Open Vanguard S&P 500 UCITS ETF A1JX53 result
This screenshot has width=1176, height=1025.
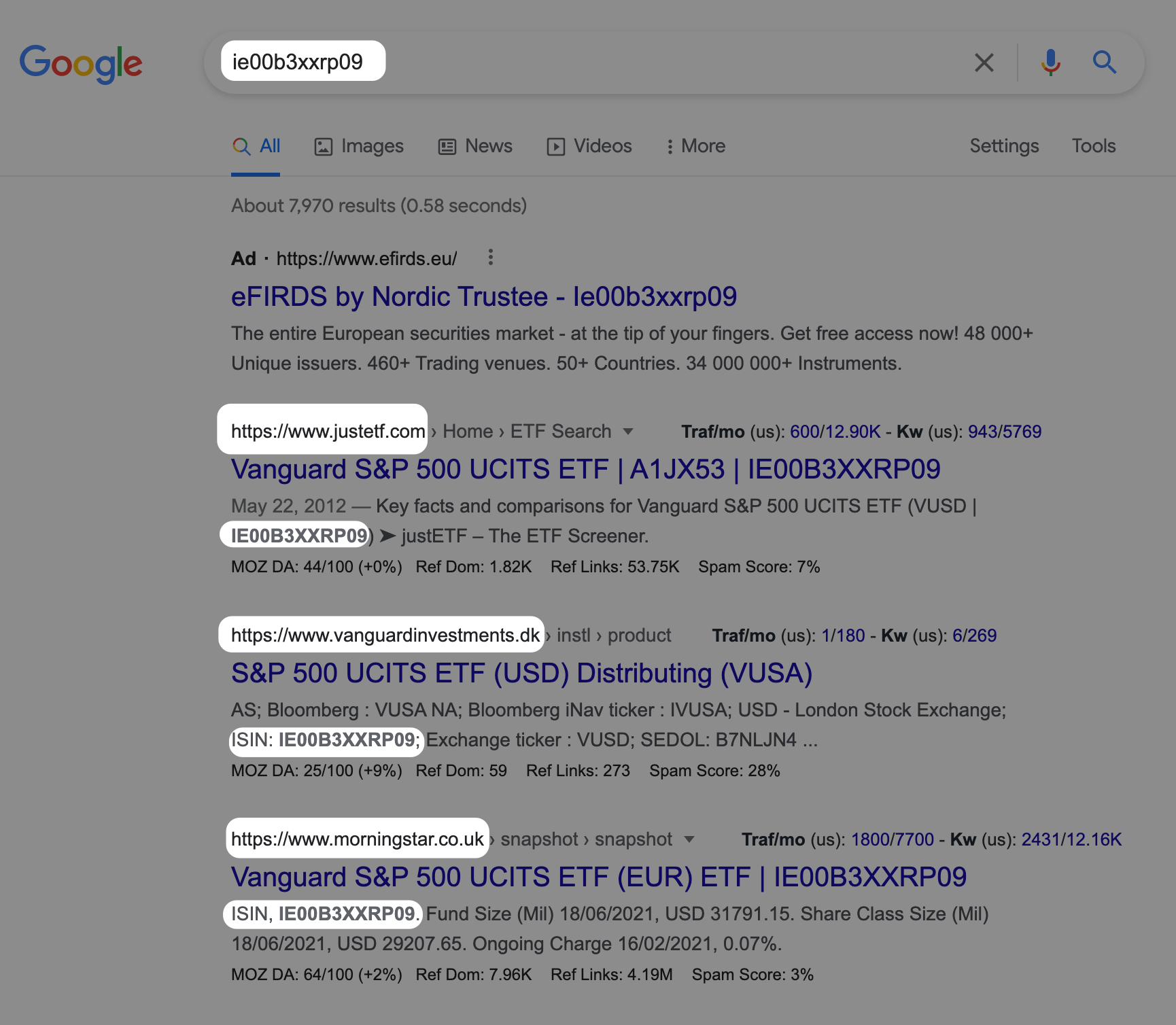(586, 470)
